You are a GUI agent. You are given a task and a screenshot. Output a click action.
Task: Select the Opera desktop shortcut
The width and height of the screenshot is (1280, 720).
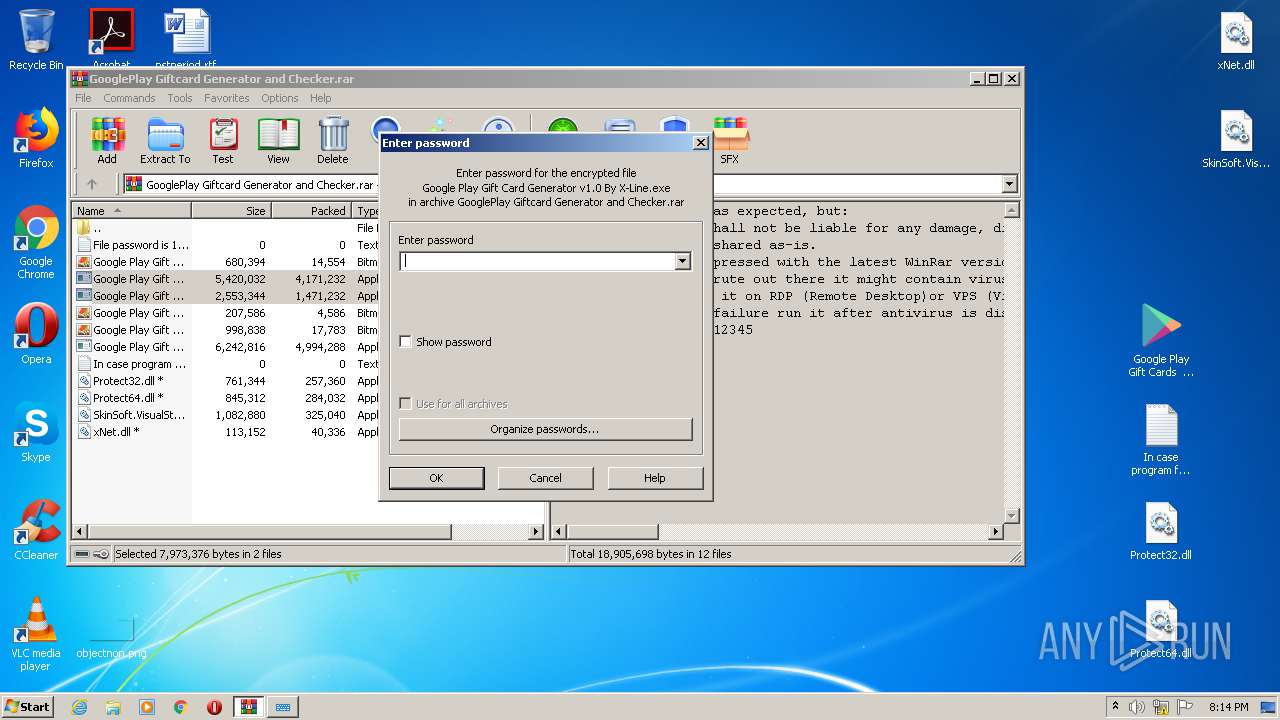[x=36, y=334]
